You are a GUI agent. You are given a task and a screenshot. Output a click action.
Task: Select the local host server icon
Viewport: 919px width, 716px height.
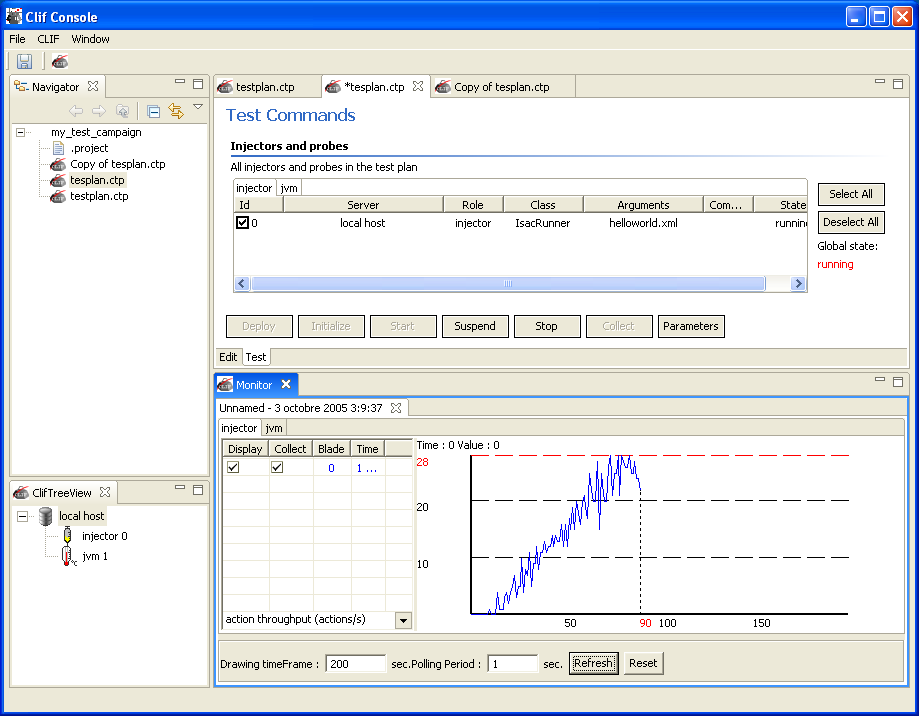coord(45,516)
